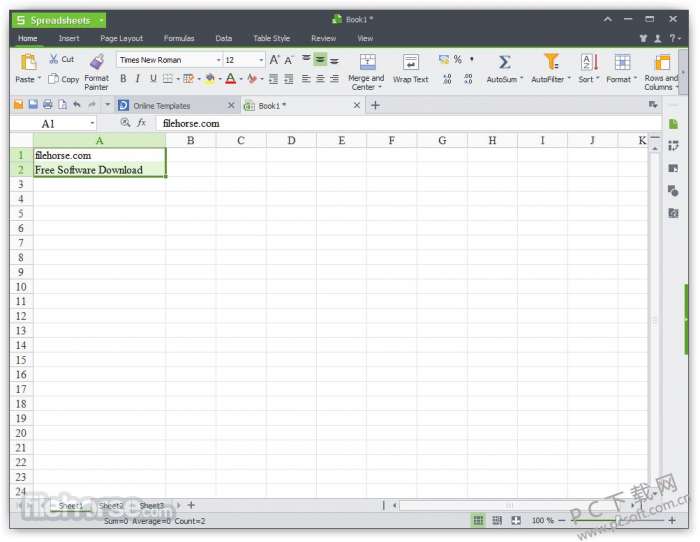700x542 pixels.
Task: Center cell text horizontally
Action: [x=320, y=79]
